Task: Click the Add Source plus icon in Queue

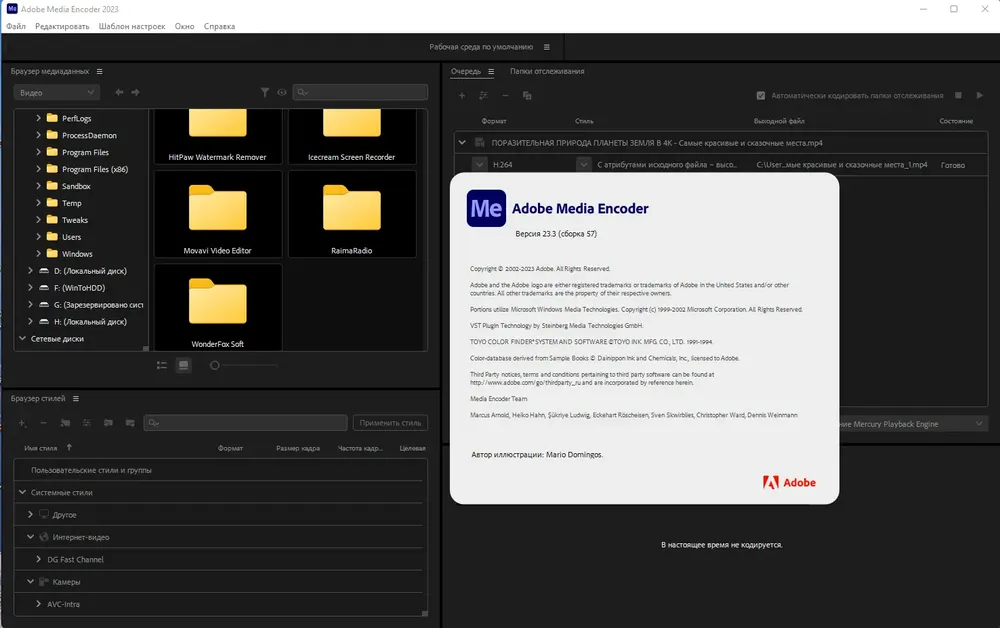Action: point(462,96)
